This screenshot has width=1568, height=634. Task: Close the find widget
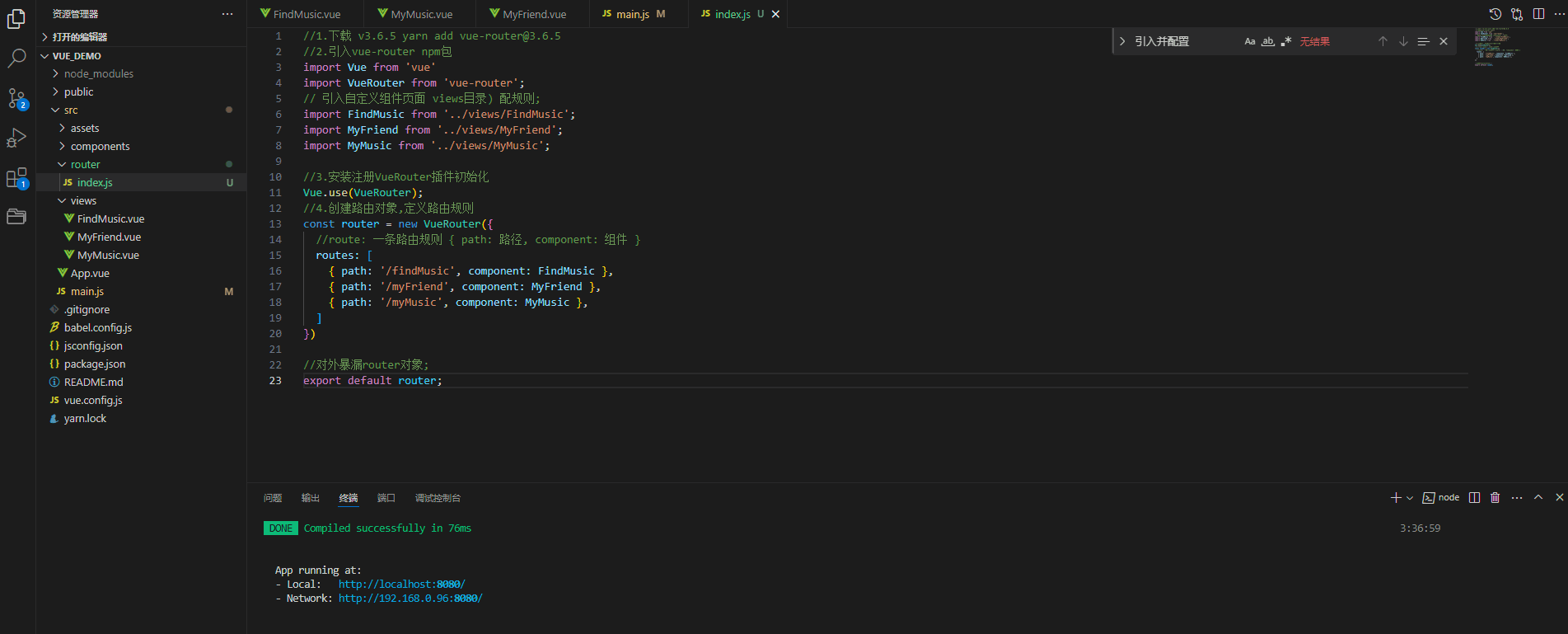click(x=1444, y=41)
